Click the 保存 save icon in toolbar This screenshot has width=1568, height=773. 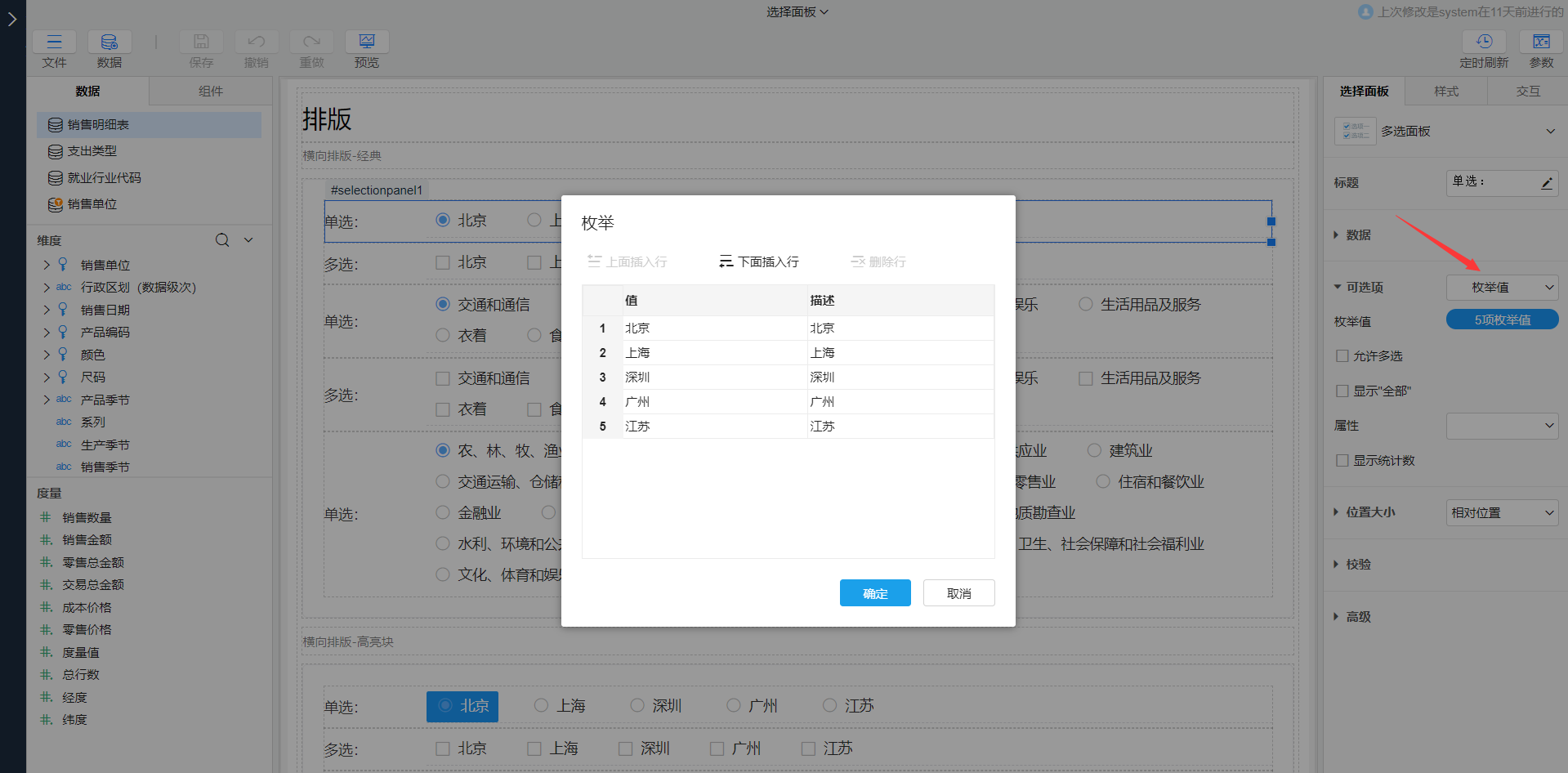click(201, 42)
